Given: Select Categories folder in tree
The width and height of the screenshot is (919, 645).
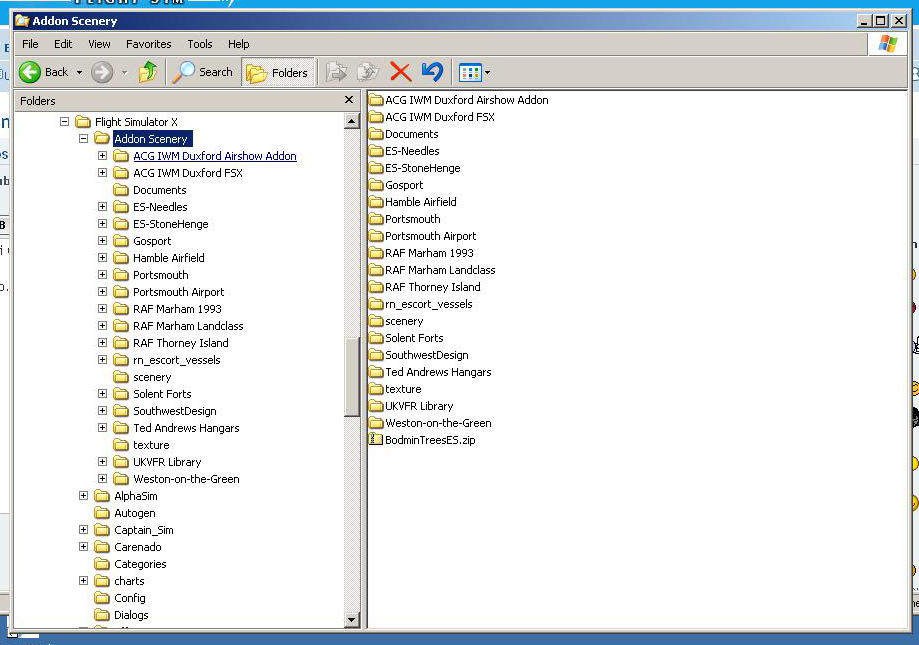Looking at the screenshot, I should point(140,564).
